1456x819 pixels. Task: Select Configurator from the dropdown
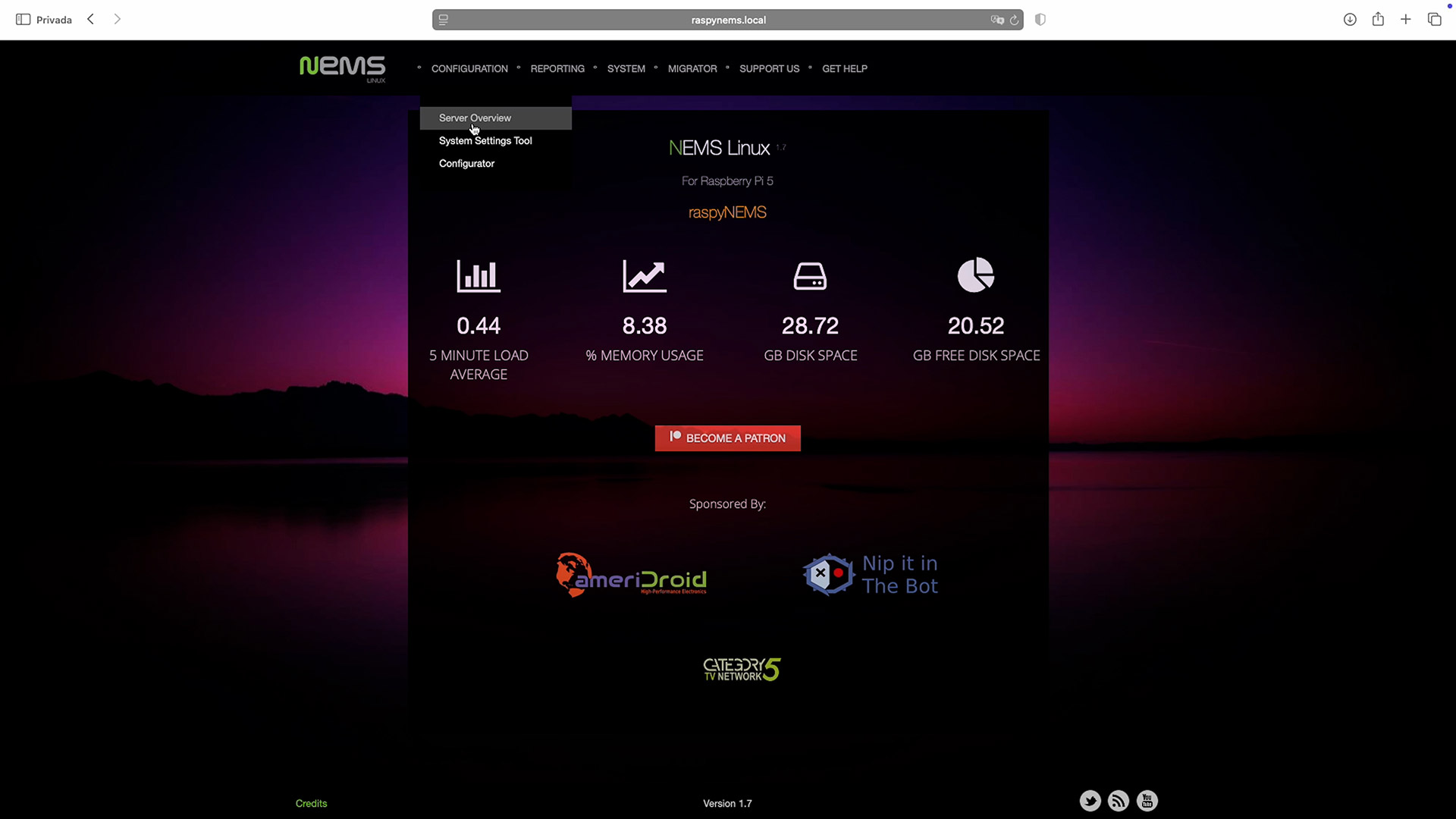click(496, 164)
